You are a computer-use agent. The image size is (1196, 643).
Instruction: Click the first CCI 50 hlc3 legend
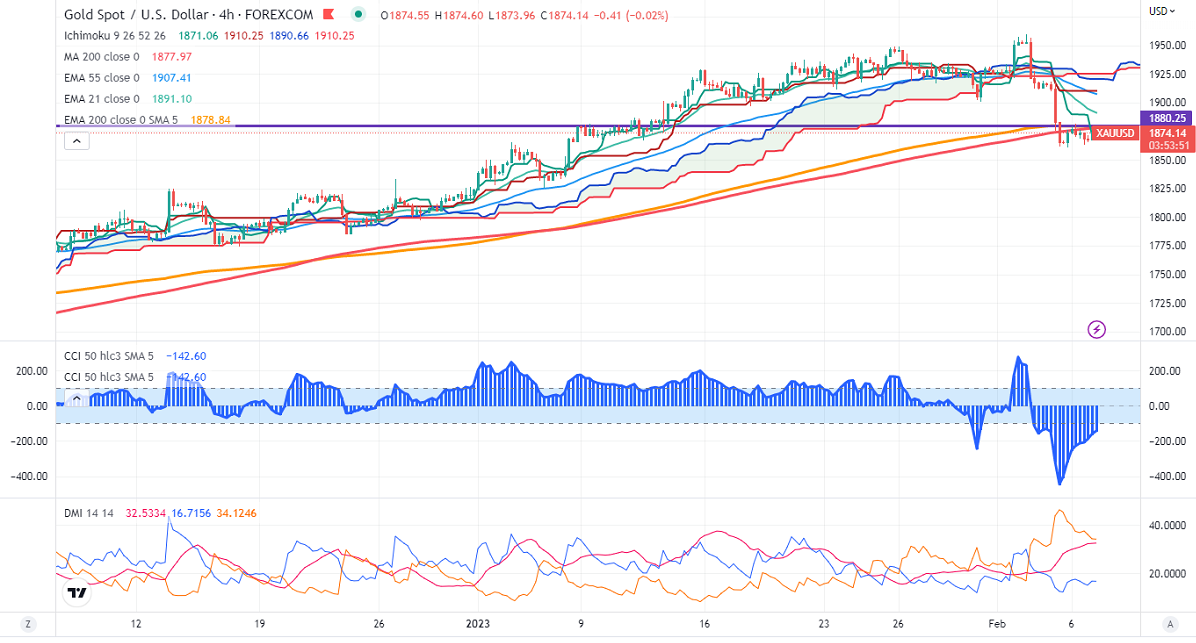click(109, 355)
